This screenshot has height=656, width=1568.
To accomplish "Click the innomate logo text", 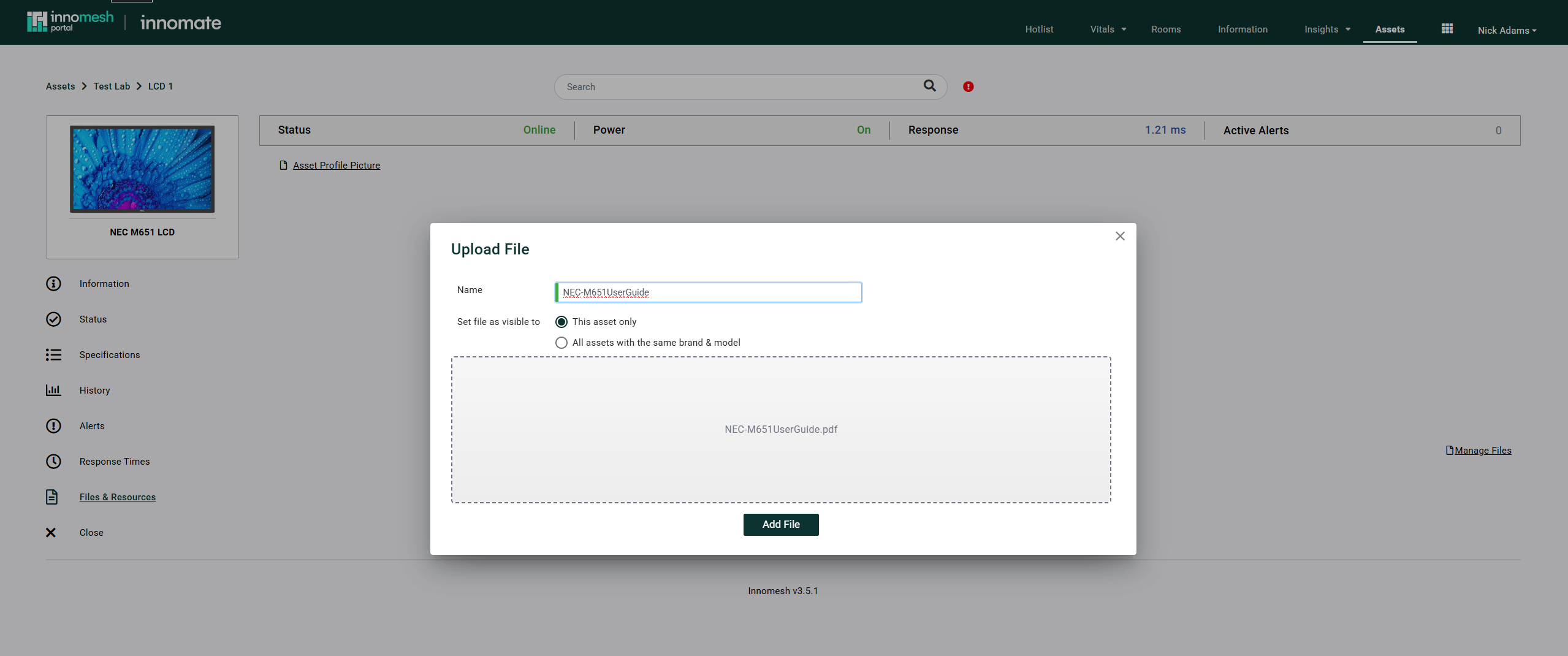I will click(181, 23).
